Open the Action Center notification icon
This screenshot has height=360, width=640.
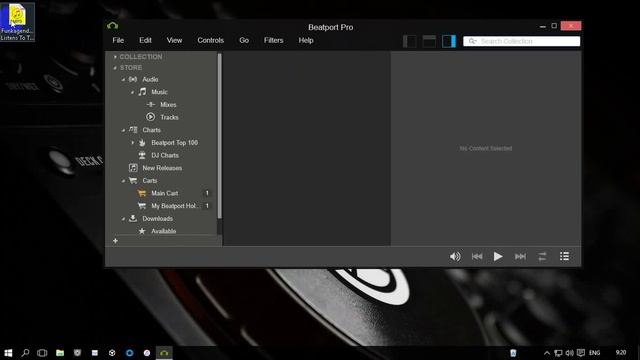point(581,353)
